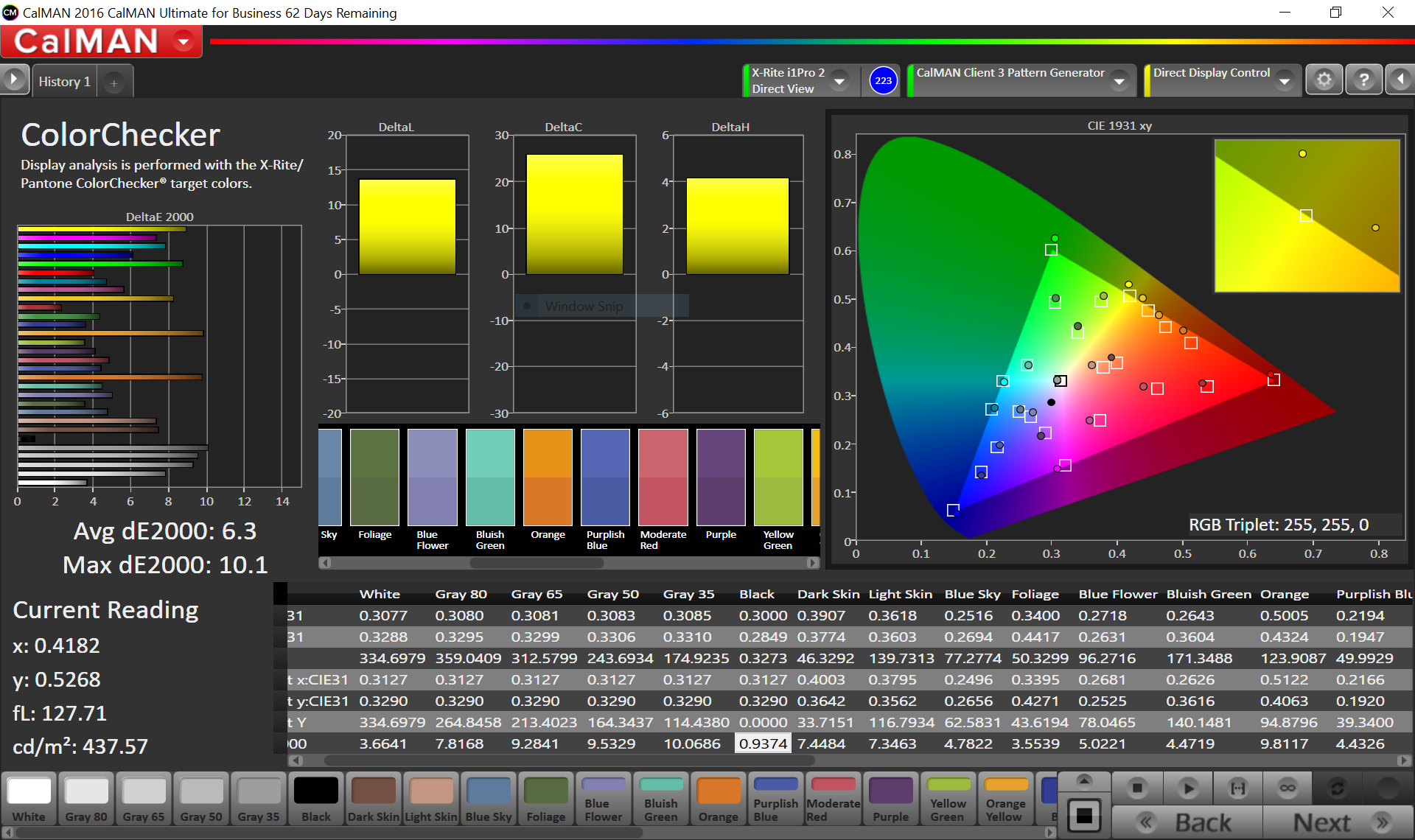
Task: Click the Back button
Action: pos(1188,822)
